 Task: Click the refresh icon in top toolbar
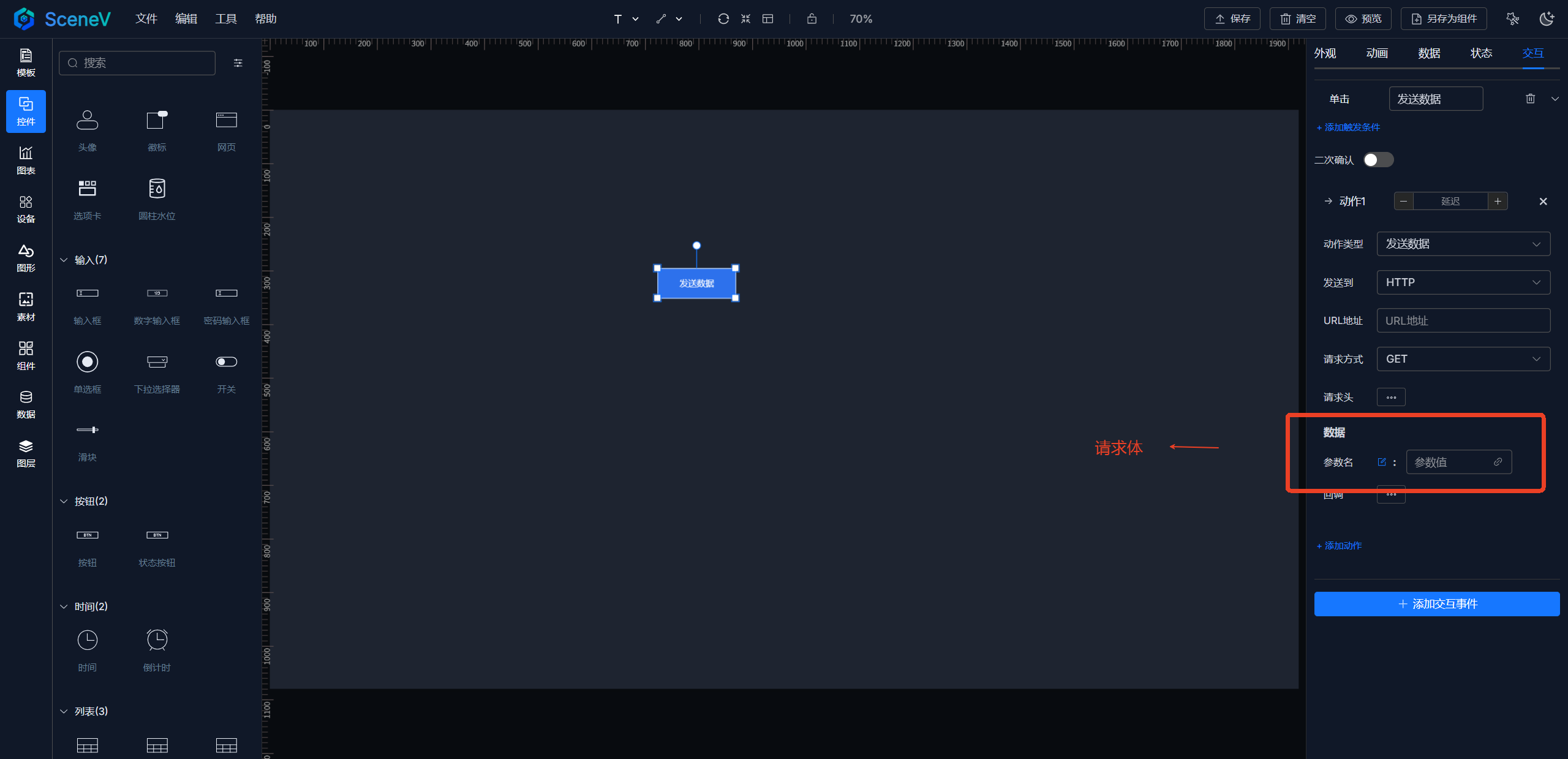[x=723, y=19]
